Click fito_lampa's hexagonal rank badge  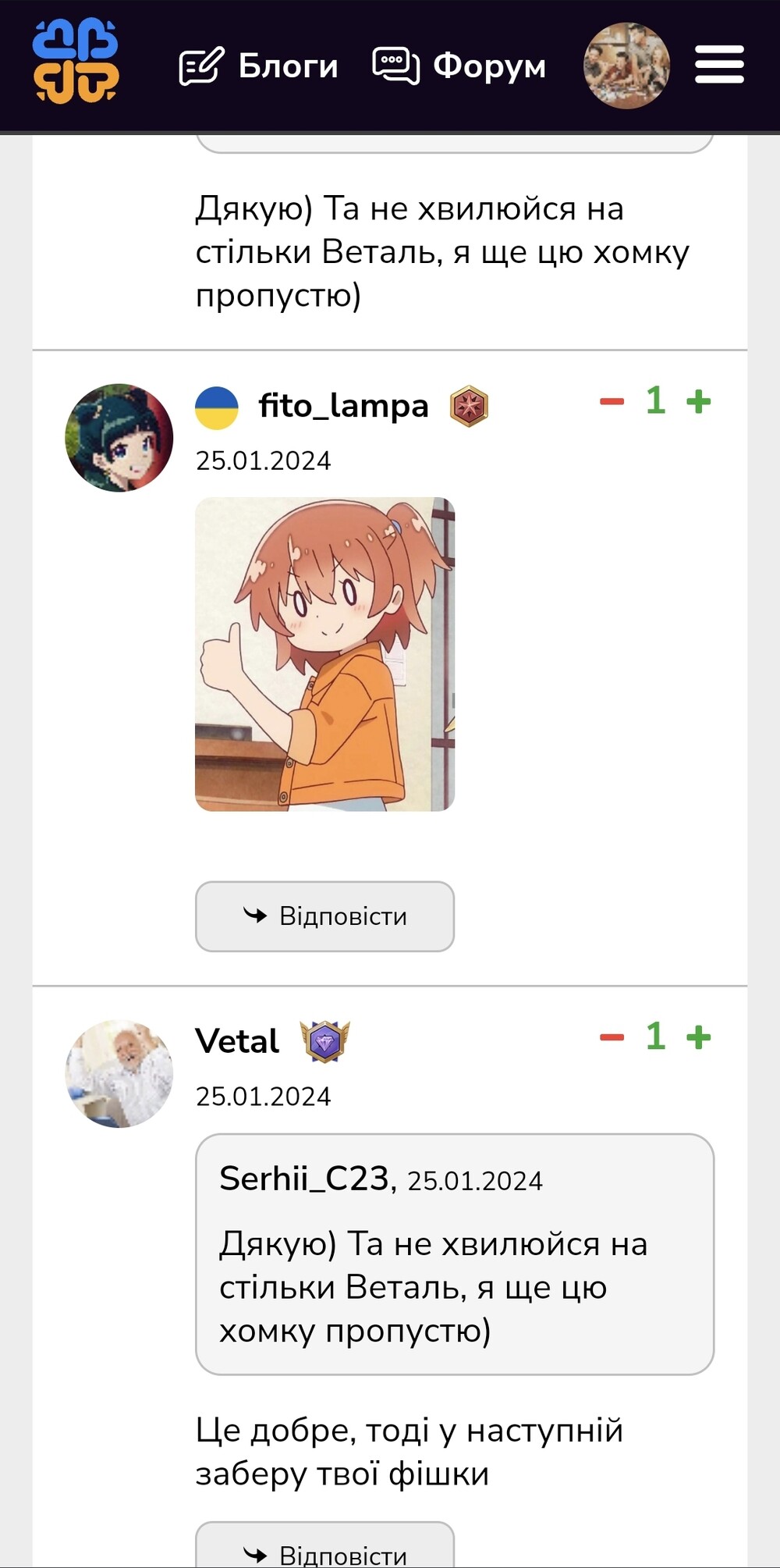click(469, 407)
